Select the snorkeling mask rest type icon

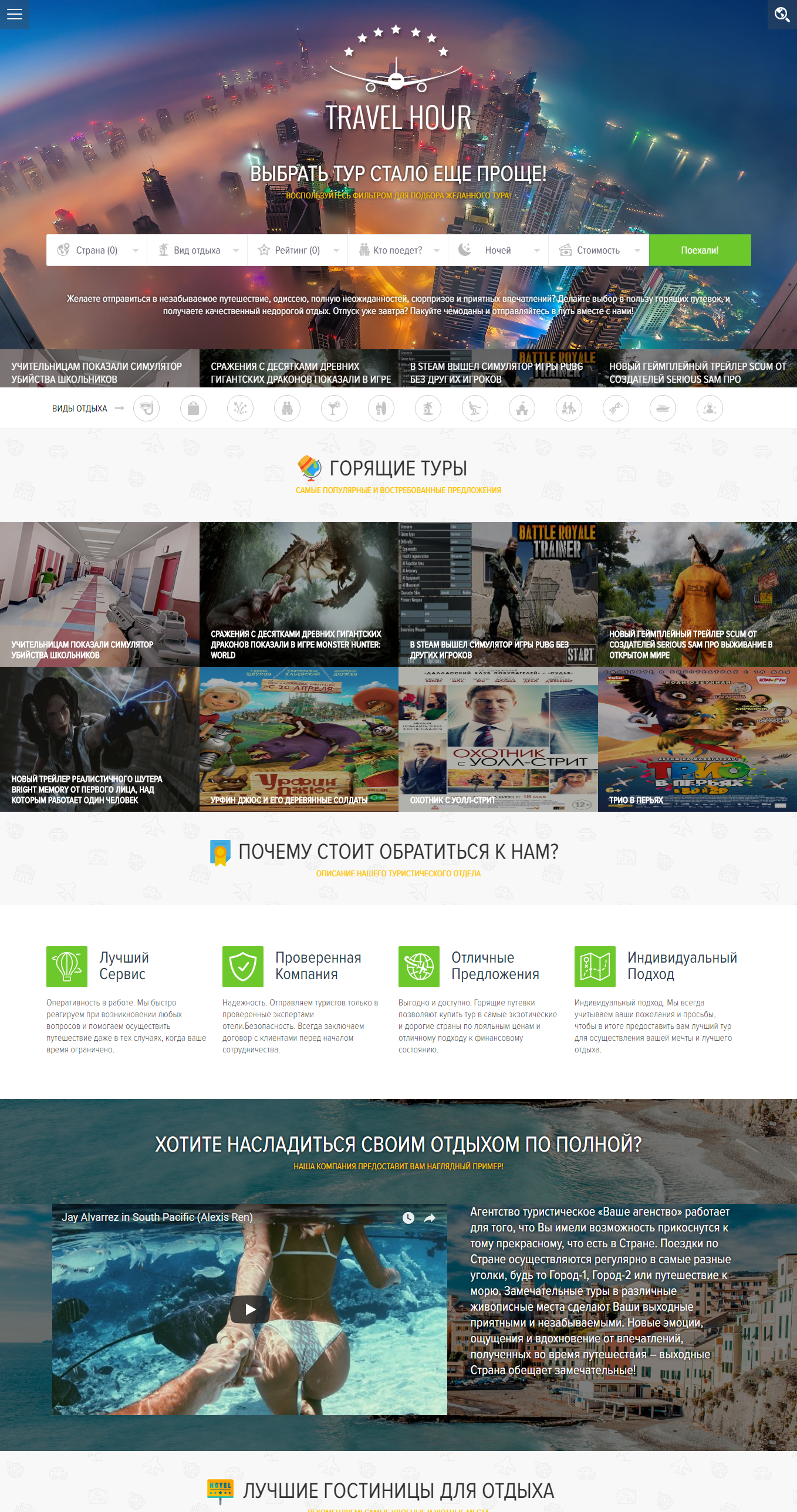(x=146, y=408)
